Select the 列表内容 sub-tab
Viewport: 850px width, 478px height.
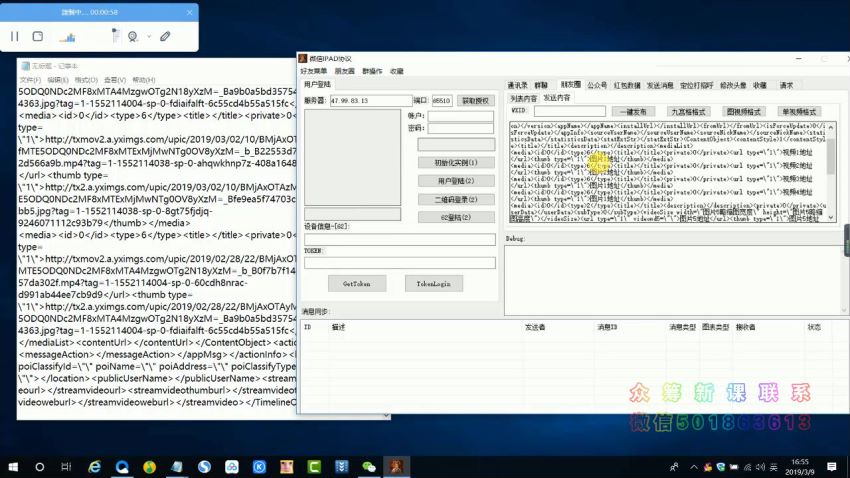tap(523, 98)
